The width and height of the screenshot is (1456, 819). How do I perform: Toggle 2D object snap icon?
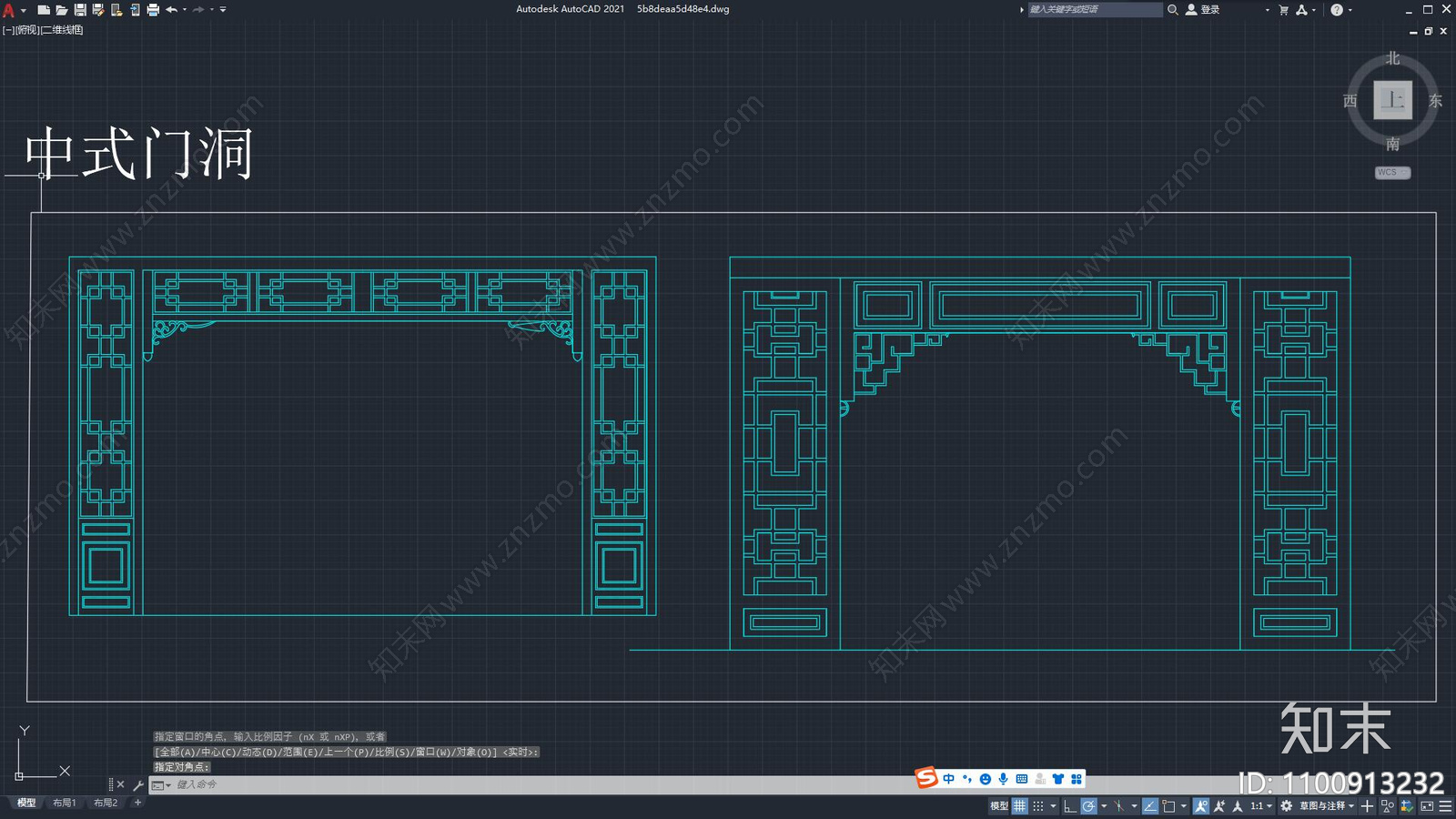1168,806
